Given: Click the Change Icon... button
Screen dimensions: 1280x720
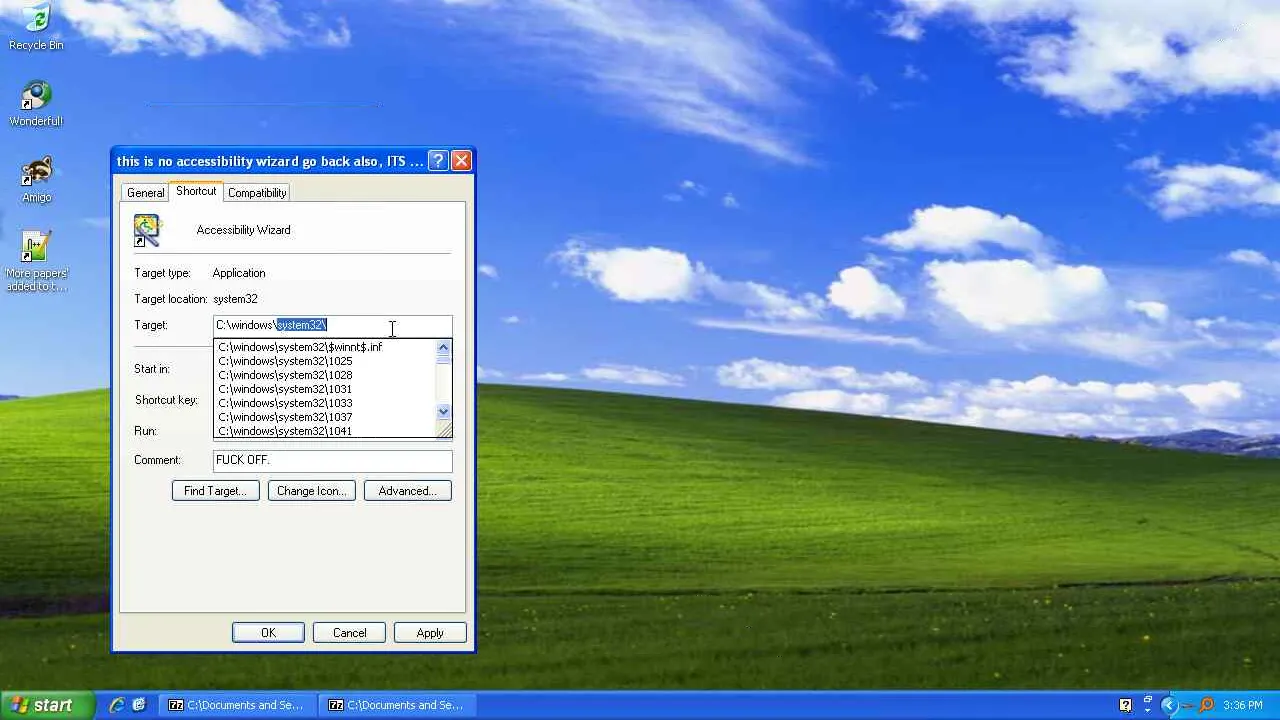Looking at the screenshot, I should pyautogui.click(x=312, y=491).
